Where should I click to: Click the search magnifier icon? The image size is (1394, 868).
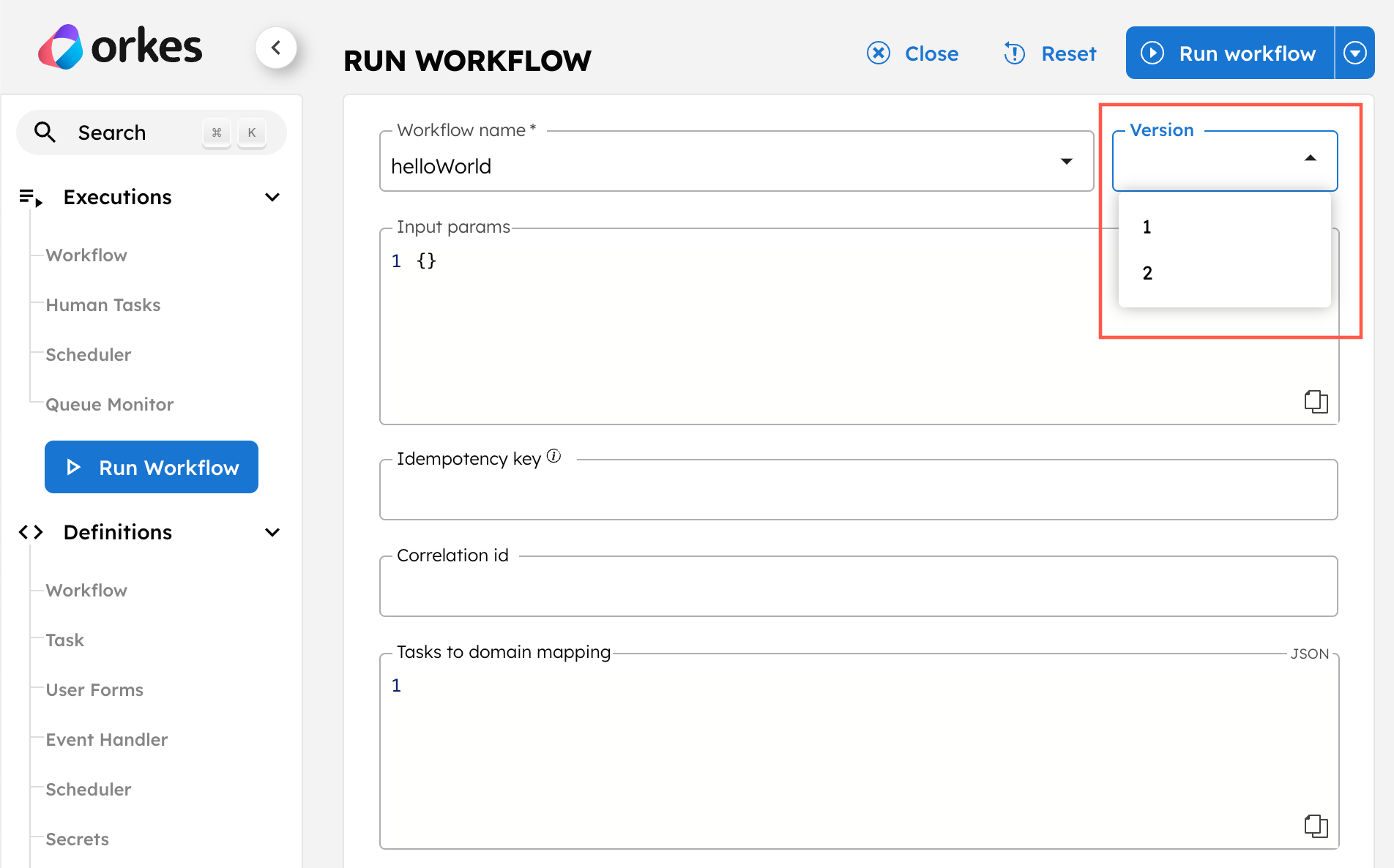pos(45,132)
